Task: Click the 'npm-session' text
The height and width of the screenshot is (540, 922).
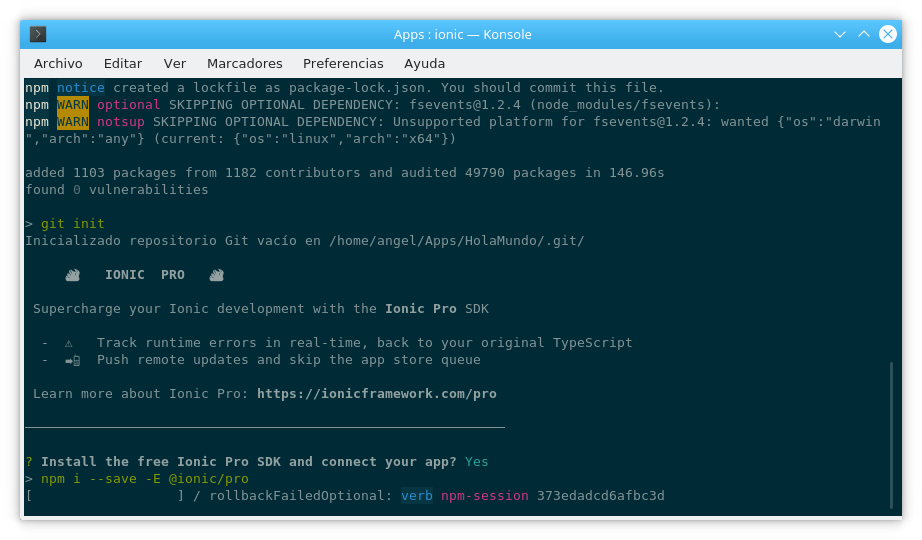Action: pyautogui.click(x=485, y=496)
